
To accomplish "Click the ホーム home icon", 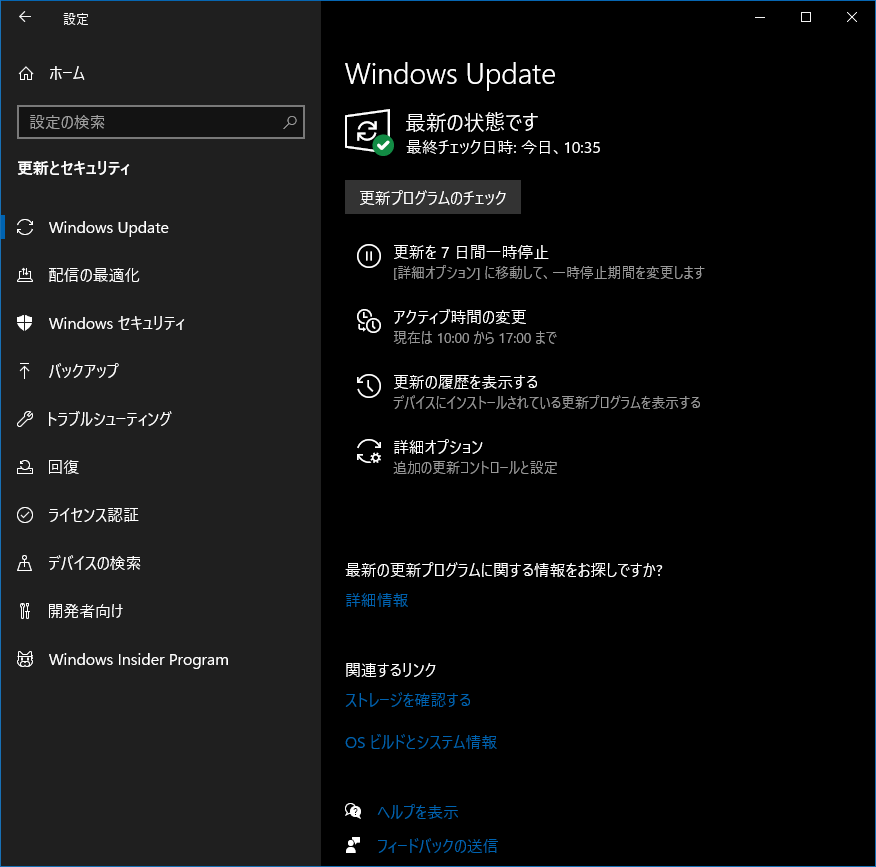I will [x=26, y=74].
